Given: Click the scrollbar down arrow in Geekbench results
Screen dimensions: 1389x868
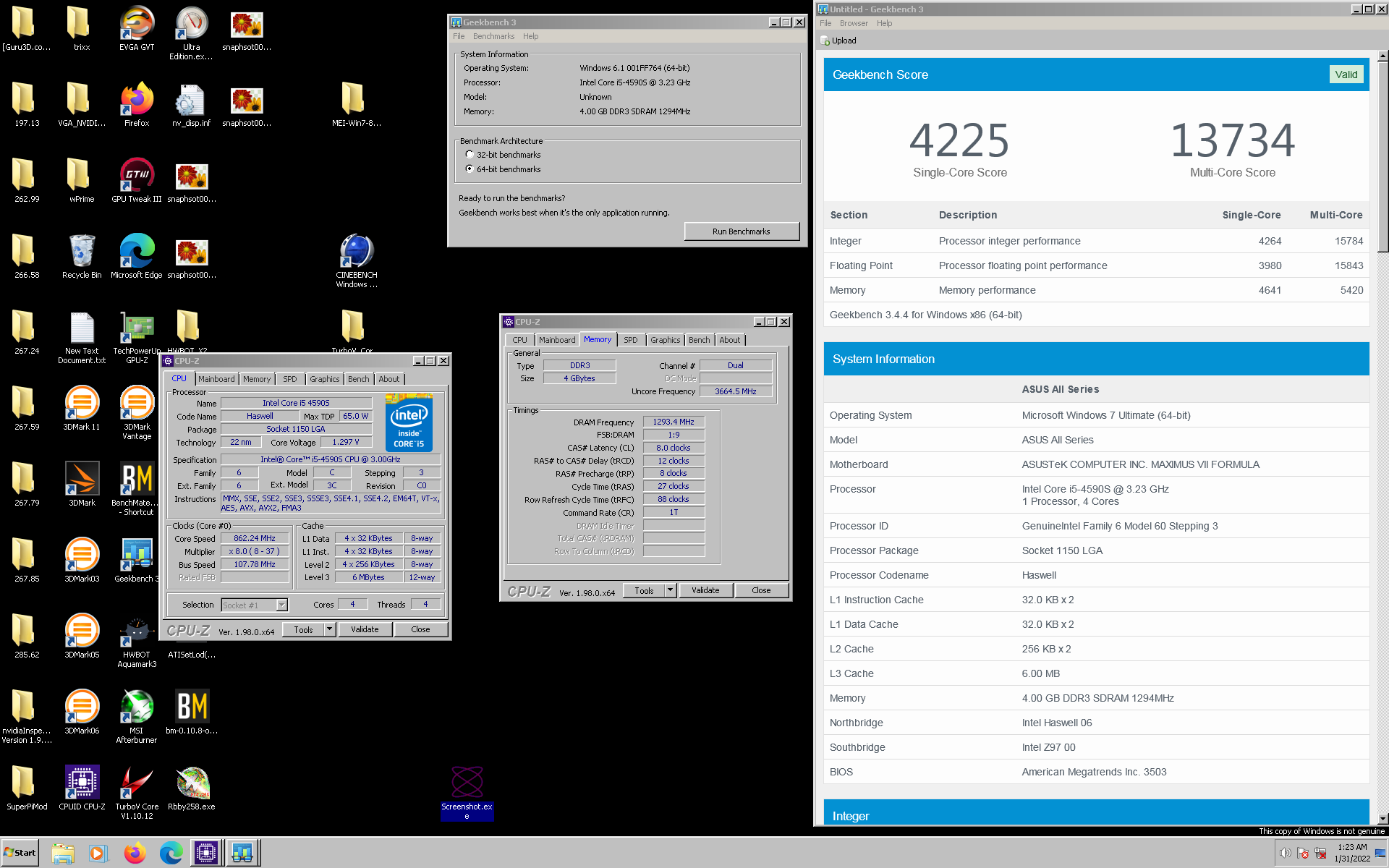Looking at the screenshot, I should (x=1382, y=819).
